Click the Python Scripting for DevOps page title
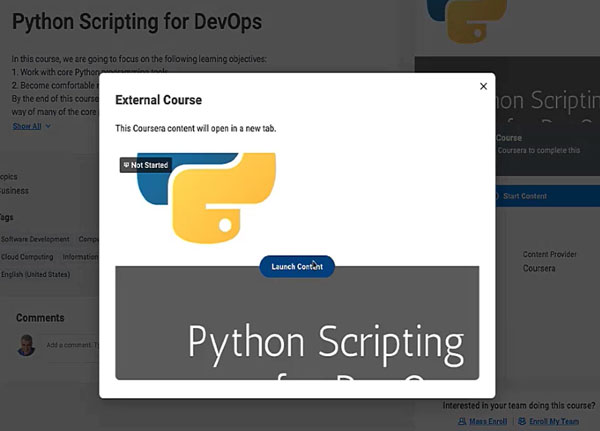Screen dimensions: 600x431 tap(137, 21)
